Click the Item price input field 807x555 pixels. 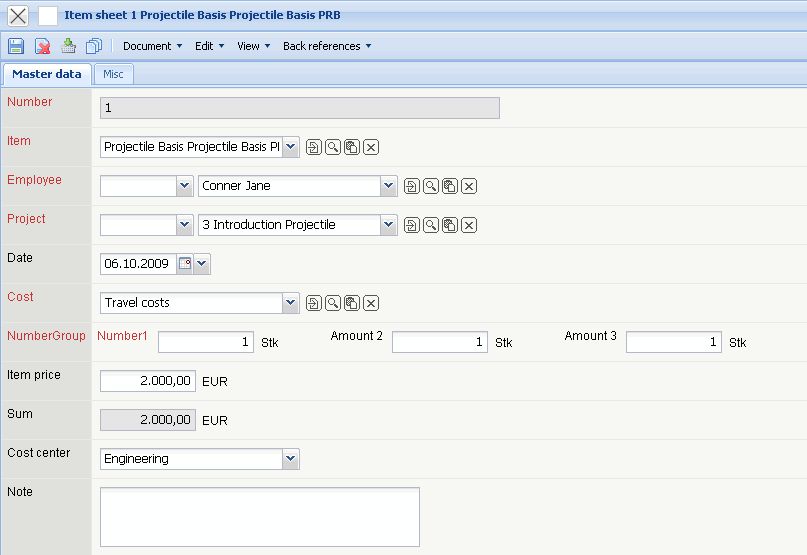click(x=148, y=381)
